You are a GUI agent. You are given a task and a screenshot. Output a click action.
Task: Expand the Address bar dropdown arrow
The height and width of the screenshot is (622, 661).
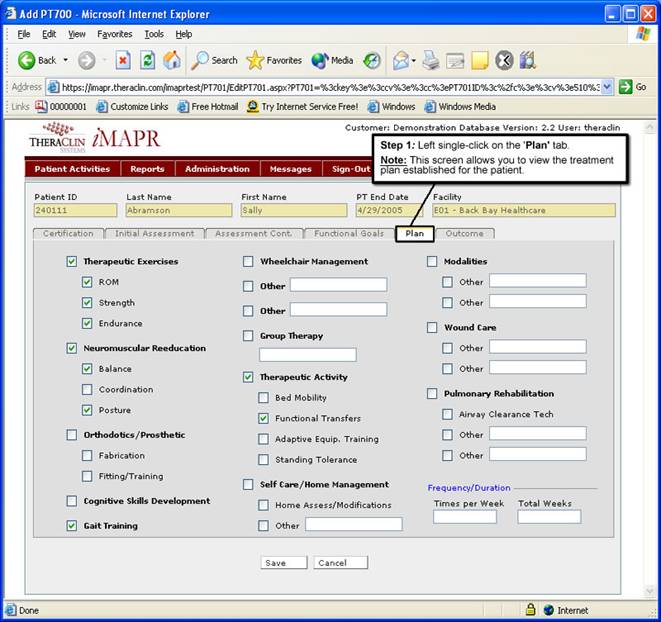click(606, 87)
